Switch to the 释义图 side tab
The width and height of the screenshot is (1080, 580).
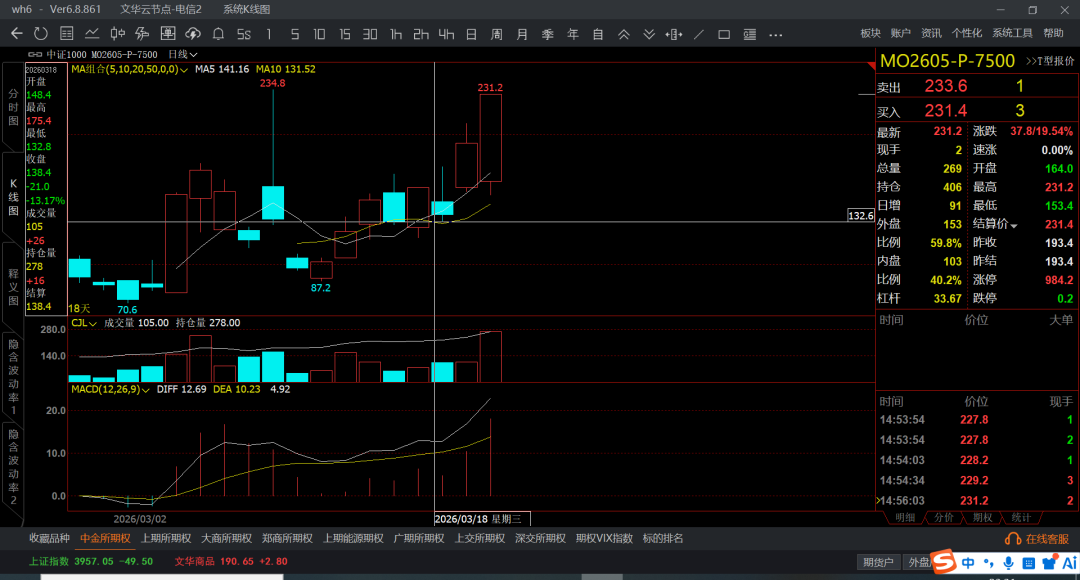(13, 287)
